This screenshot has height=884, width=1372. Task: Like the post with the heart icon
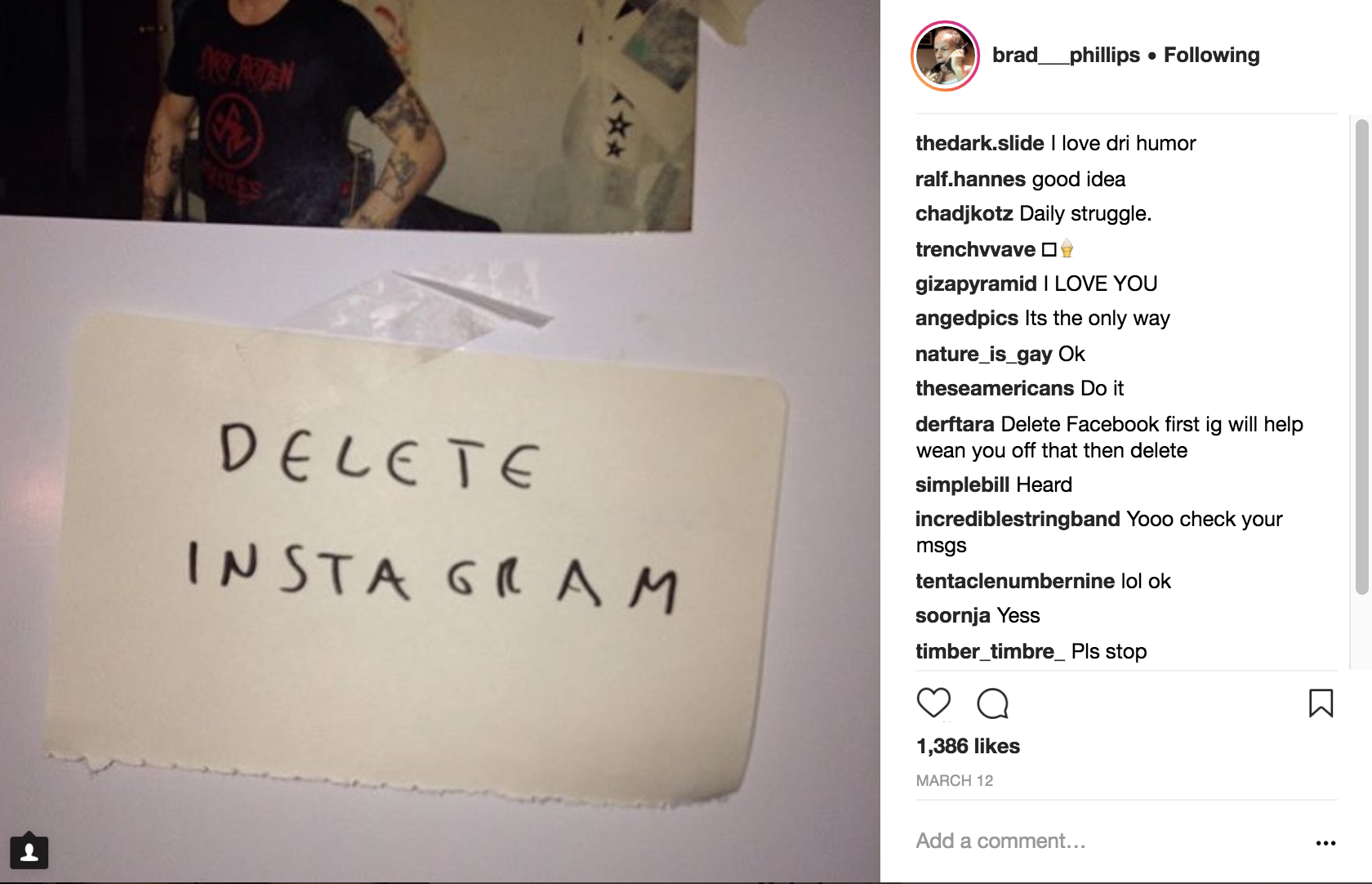[x=933, y=703]
